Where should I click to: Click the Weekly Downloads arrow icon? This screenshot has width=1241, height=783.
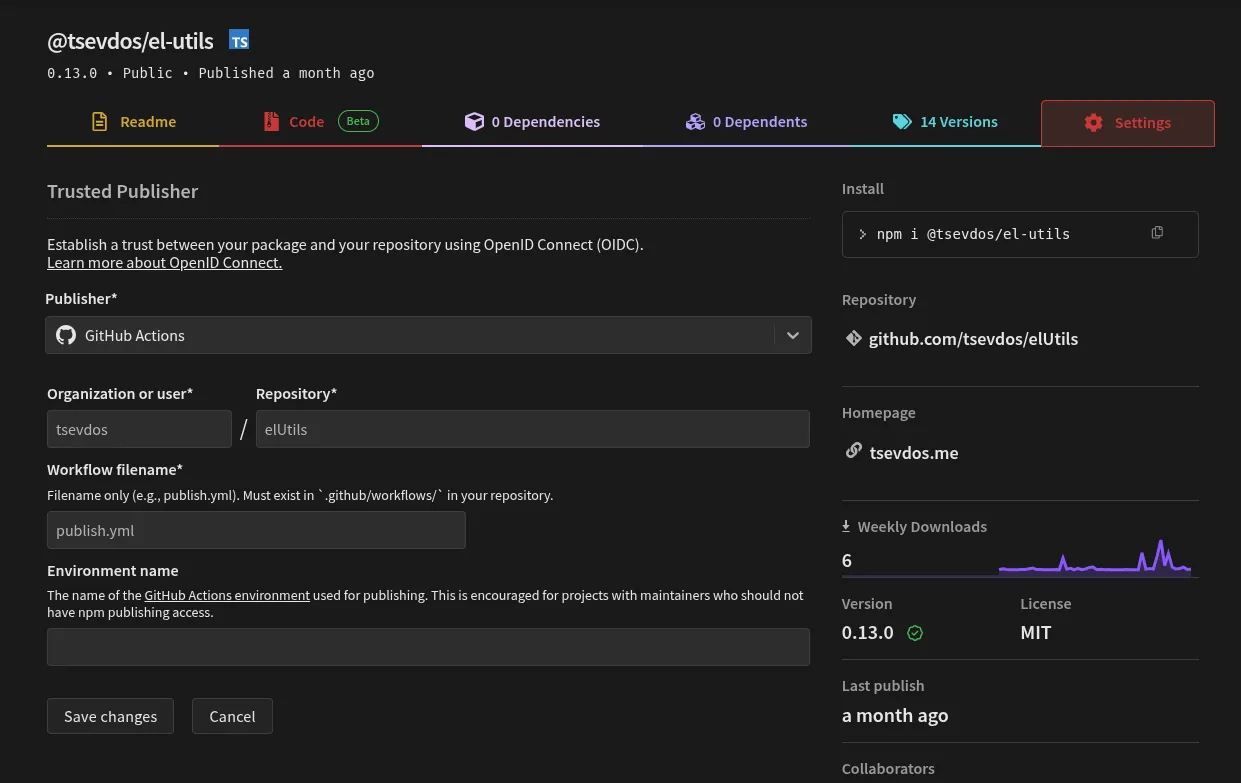(846, 526)
